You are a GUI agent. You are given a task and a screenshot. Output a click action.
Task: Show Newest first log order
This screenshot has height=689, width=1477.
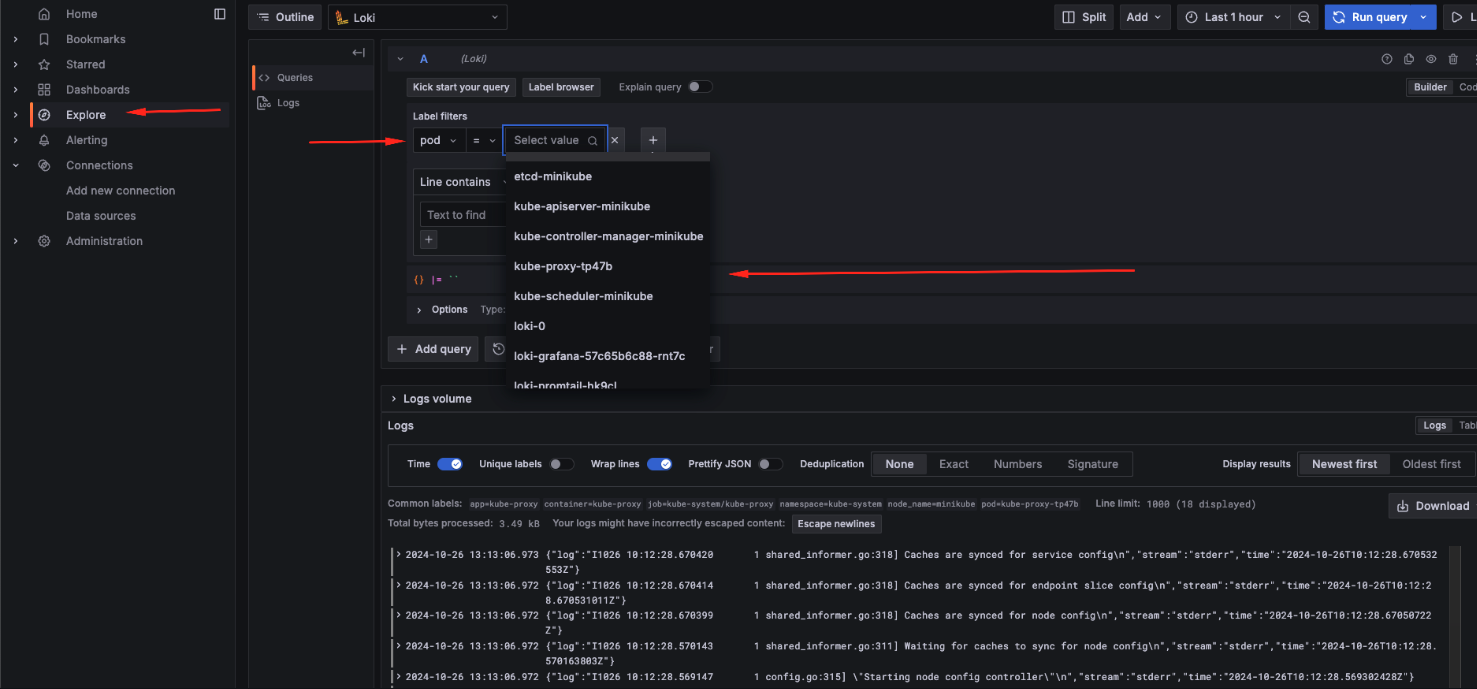(1344, 464)
